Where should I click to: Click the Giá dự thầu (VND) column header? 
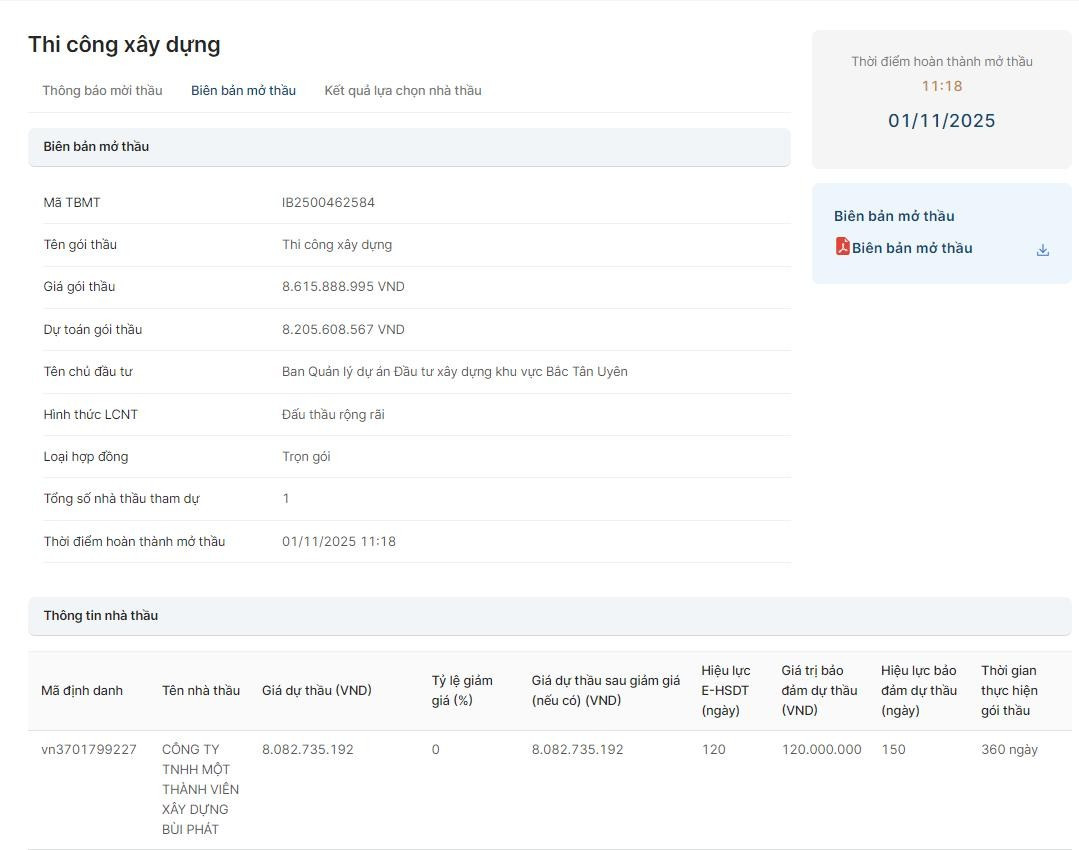click(316, 691)
